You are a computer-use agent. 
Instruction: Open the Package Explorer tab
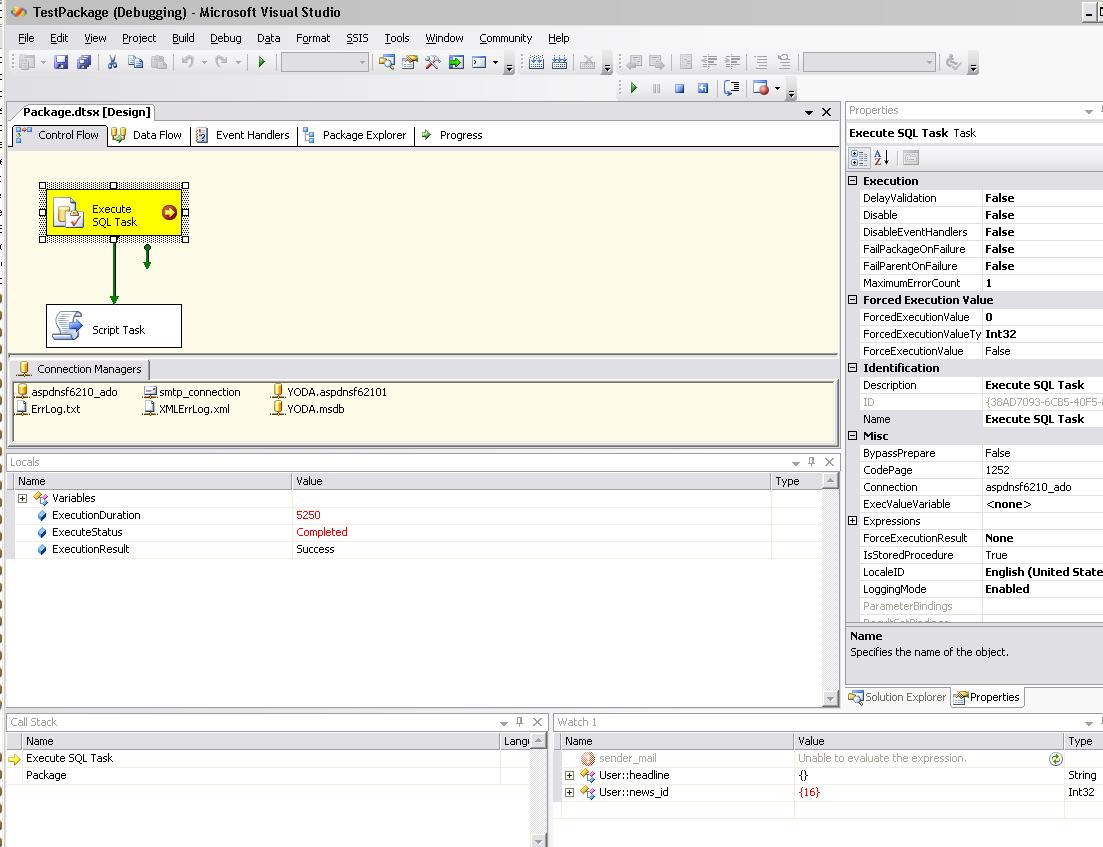coord(355,135)
